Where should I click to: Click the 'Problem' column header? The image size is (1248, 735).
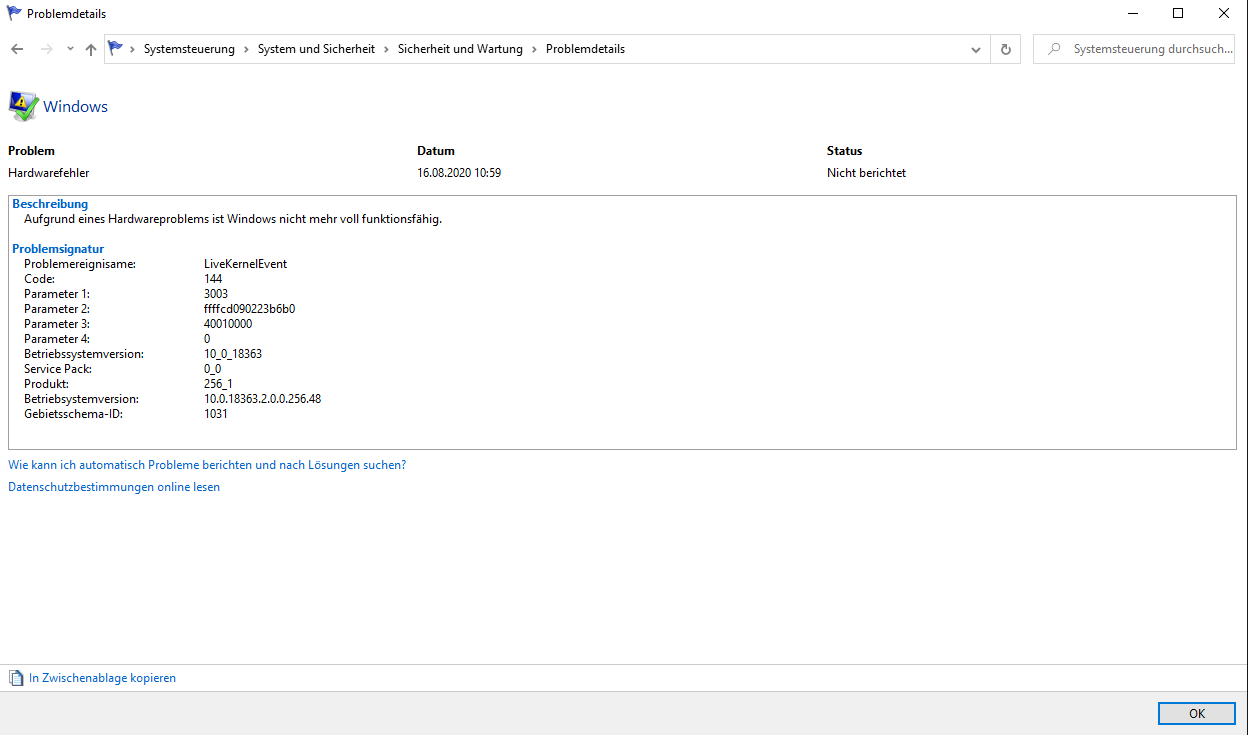31,151
